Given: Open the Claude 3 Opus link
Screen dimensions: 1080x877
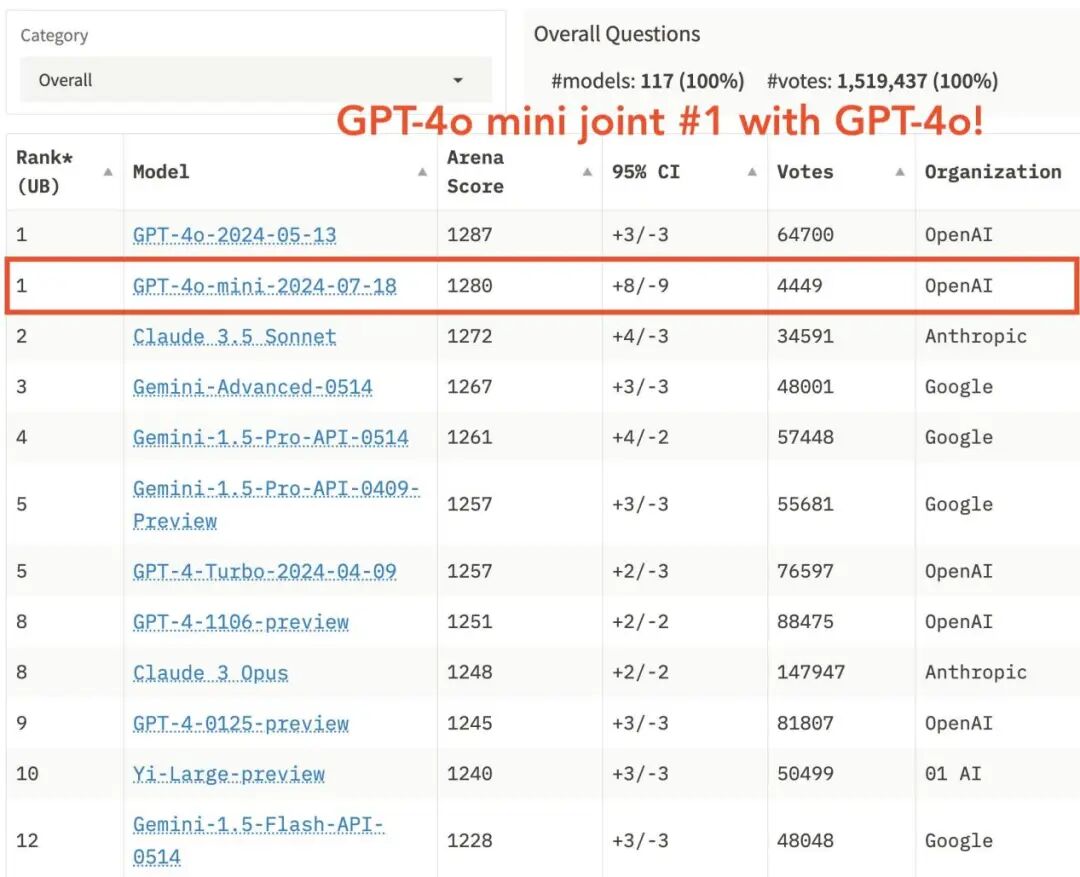Looking at the screenshot, I should pyautogui.click(x=210, y=672).
